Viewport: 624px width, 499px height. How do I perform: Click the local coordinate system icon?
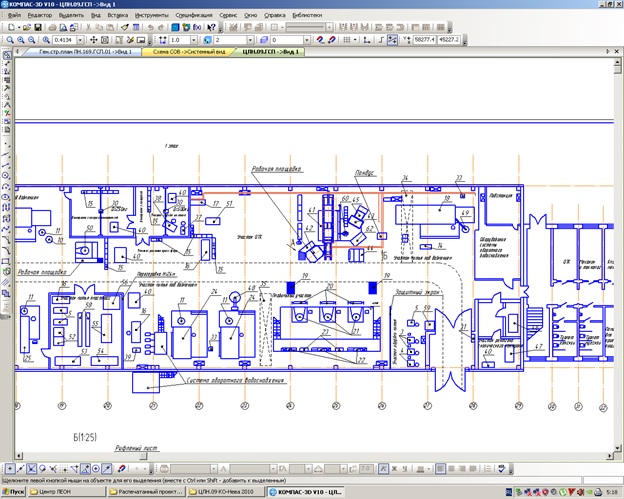pyautogui.click(x=367, y=40)
